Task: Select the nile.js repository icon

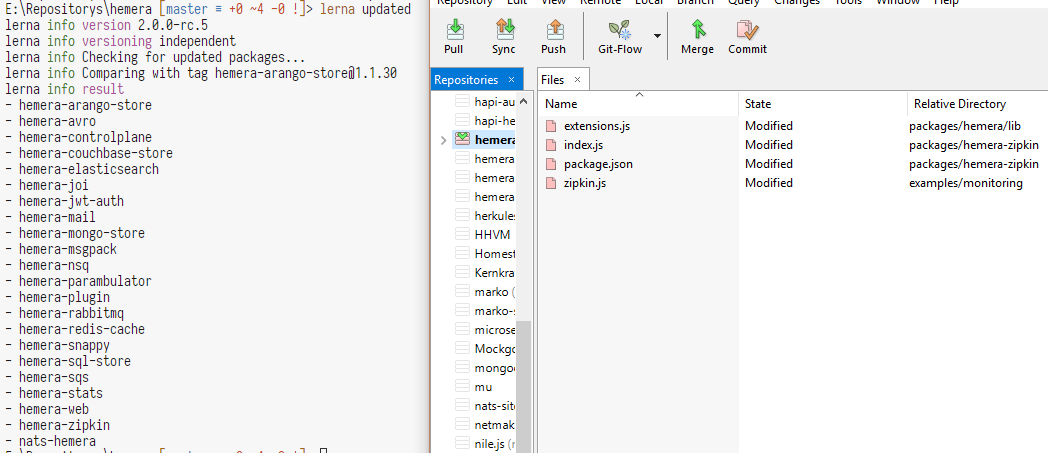Action: click(463, 442)
